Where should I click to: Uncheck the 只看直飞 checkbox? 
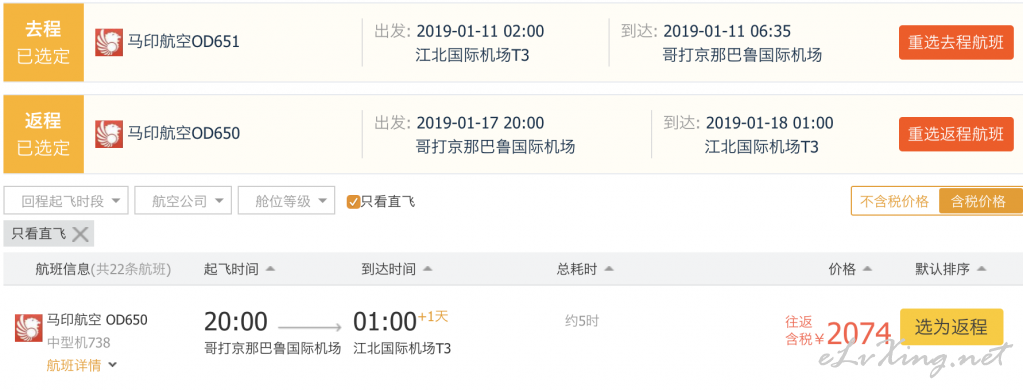click(x=353, y=202)
